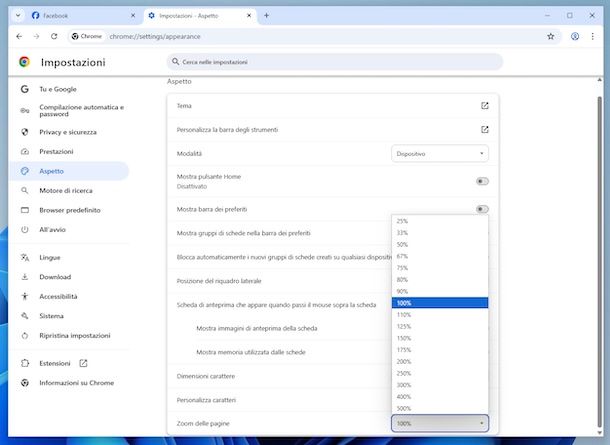Image resolution: width=610 pixels, height=445 pixels.
Task: Click the Ripristina impostazioni reset icon
Action: pyautogui.click(x=25, y=335)
